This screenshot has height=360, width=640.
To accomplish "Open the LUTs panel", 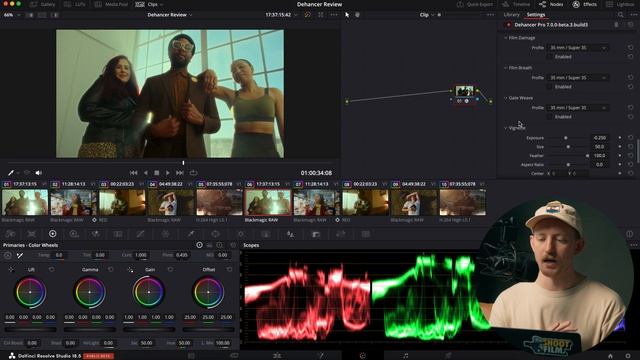I will pyautogui.click(x=75, y=4).
